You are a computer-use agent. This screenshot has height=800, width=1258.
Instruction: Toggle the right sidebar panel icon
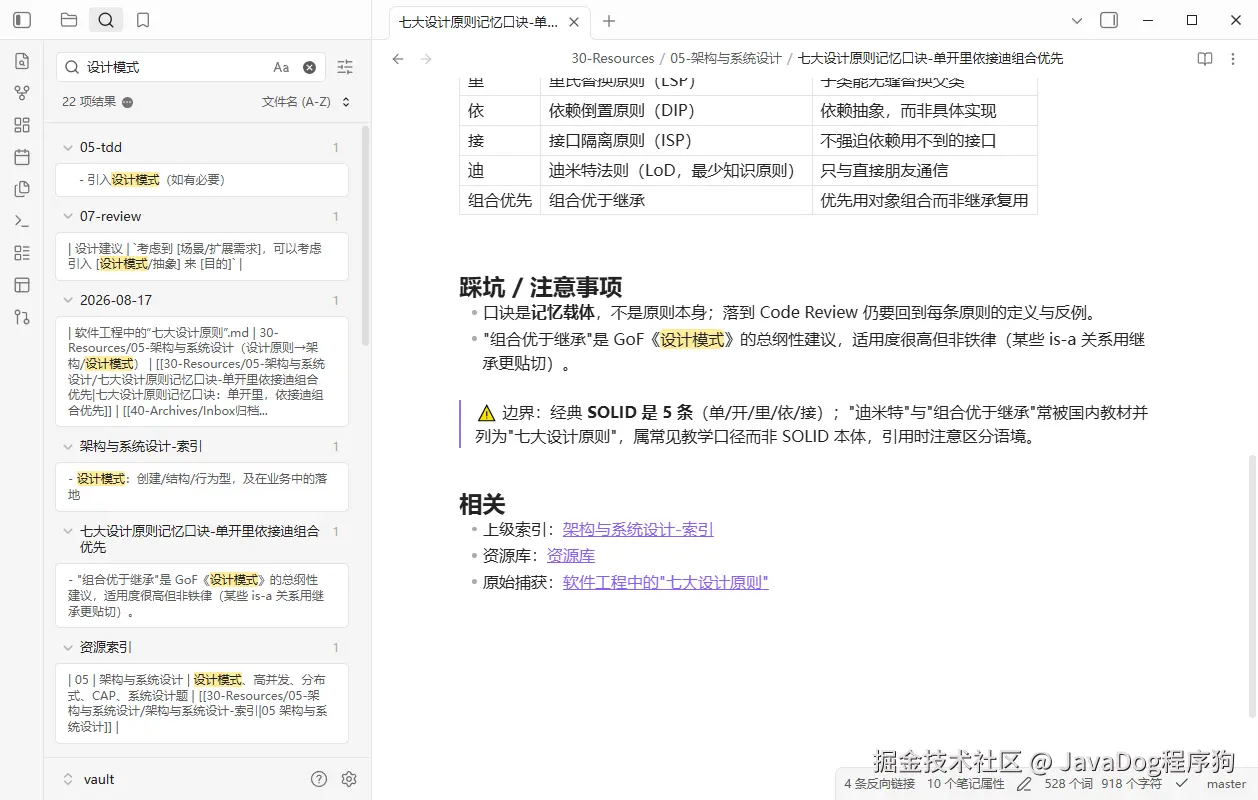[1109, 20]
